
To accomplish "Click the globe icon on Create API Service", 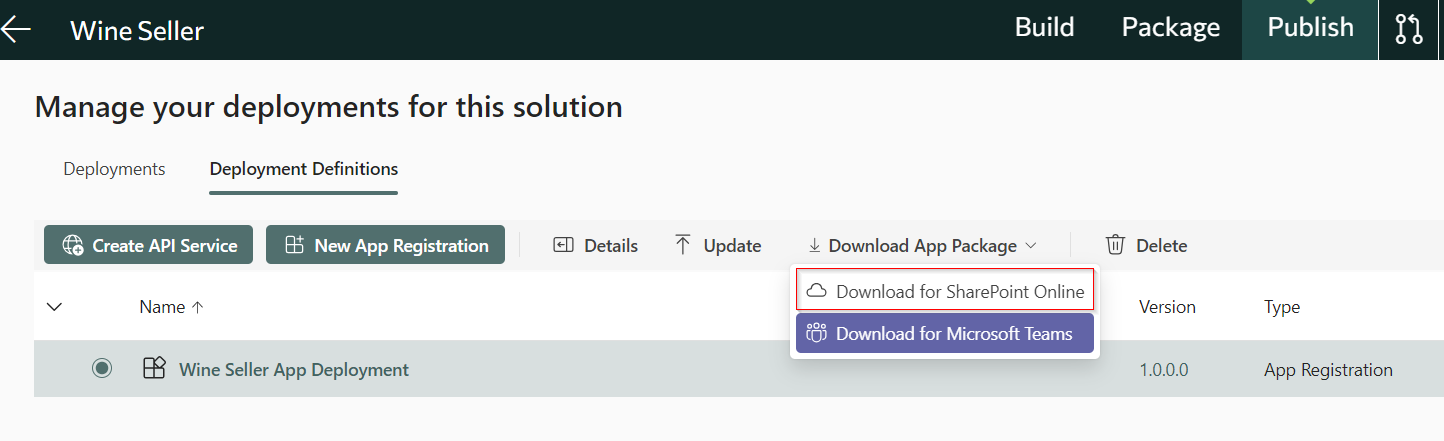I will 73,245.
